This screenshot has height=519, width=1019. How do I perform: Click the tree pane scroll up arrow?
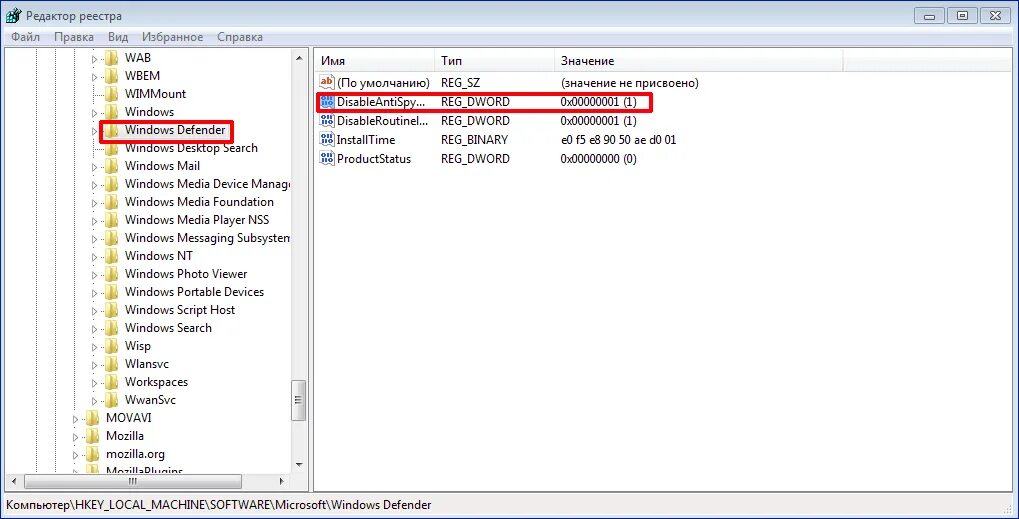point(299,58)
